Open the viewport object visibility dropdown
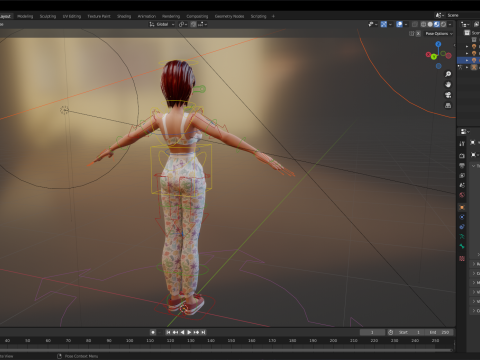This screenshot has width=480, height=360. click(372, 24)
